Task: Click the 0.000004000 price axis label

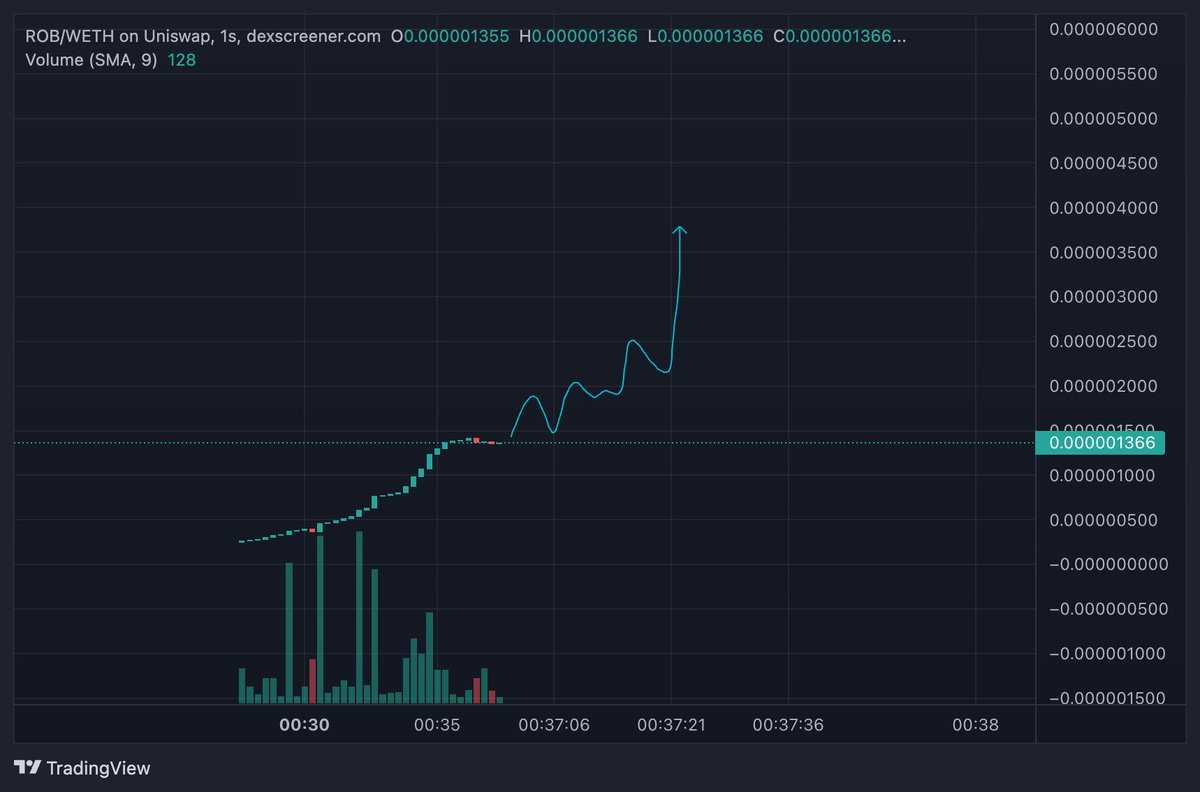Action: [1103, 208]
